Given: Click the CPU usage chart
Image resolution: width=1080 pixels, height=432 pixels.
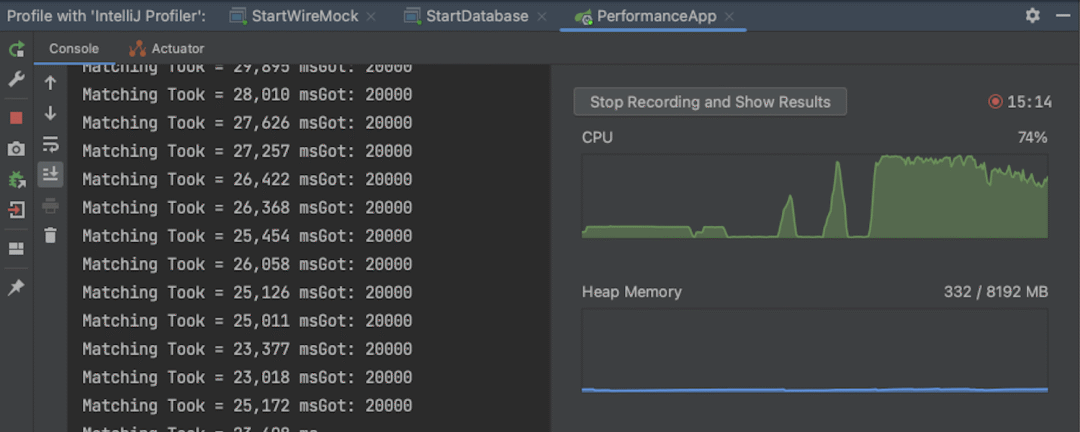Looking at the screenshot, I should tap(815, 196).
